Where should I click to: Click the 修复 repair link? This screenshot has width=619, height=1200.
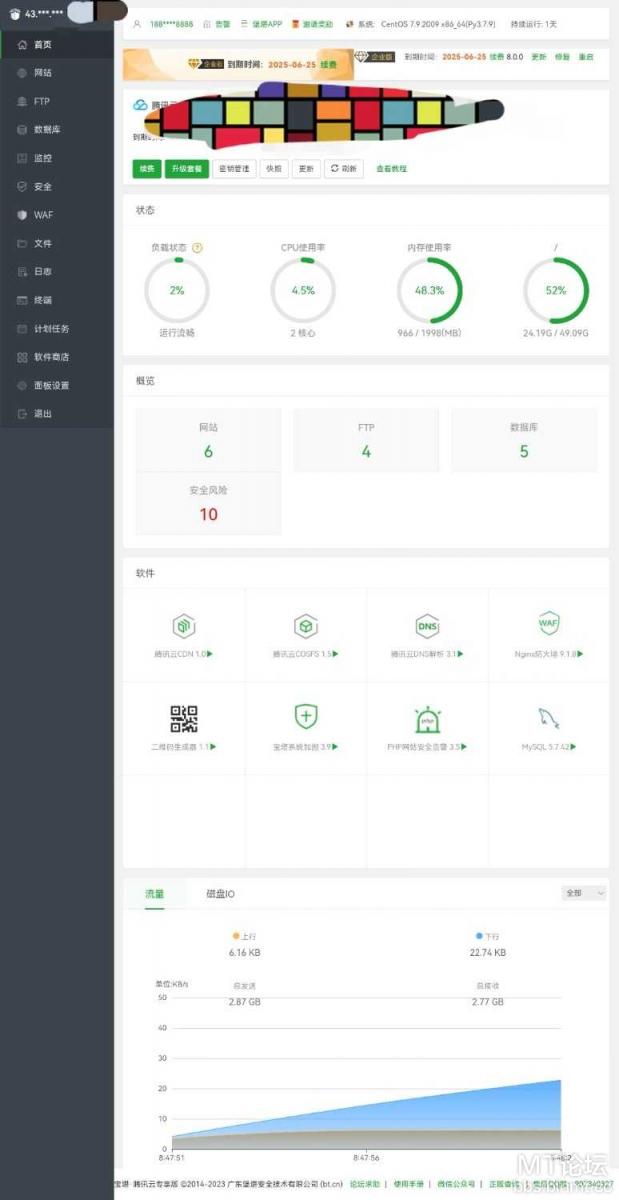pyautogui.click(x=563, y=57)
